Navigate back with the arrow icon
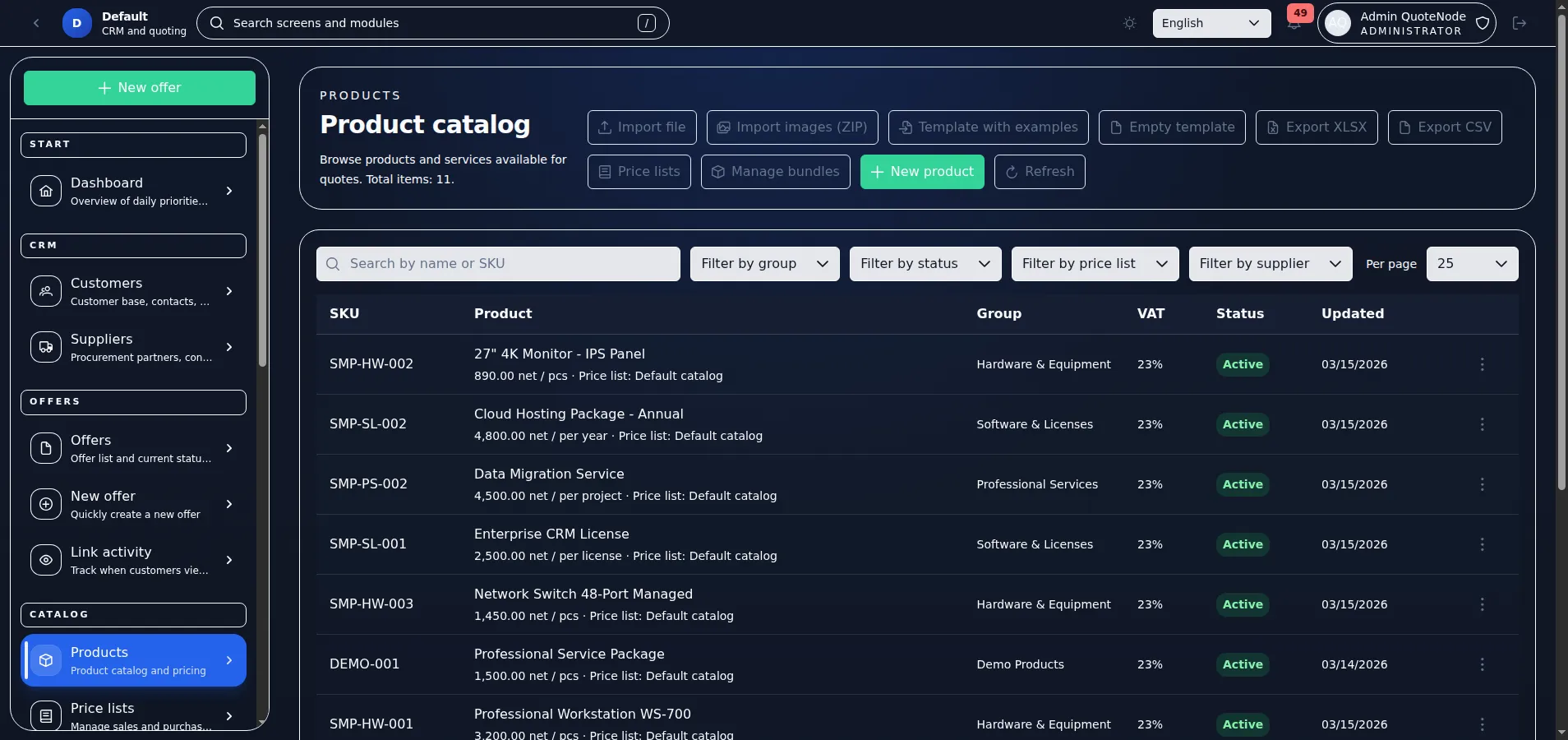The image size is (1568, 740). tap(37, 23)
